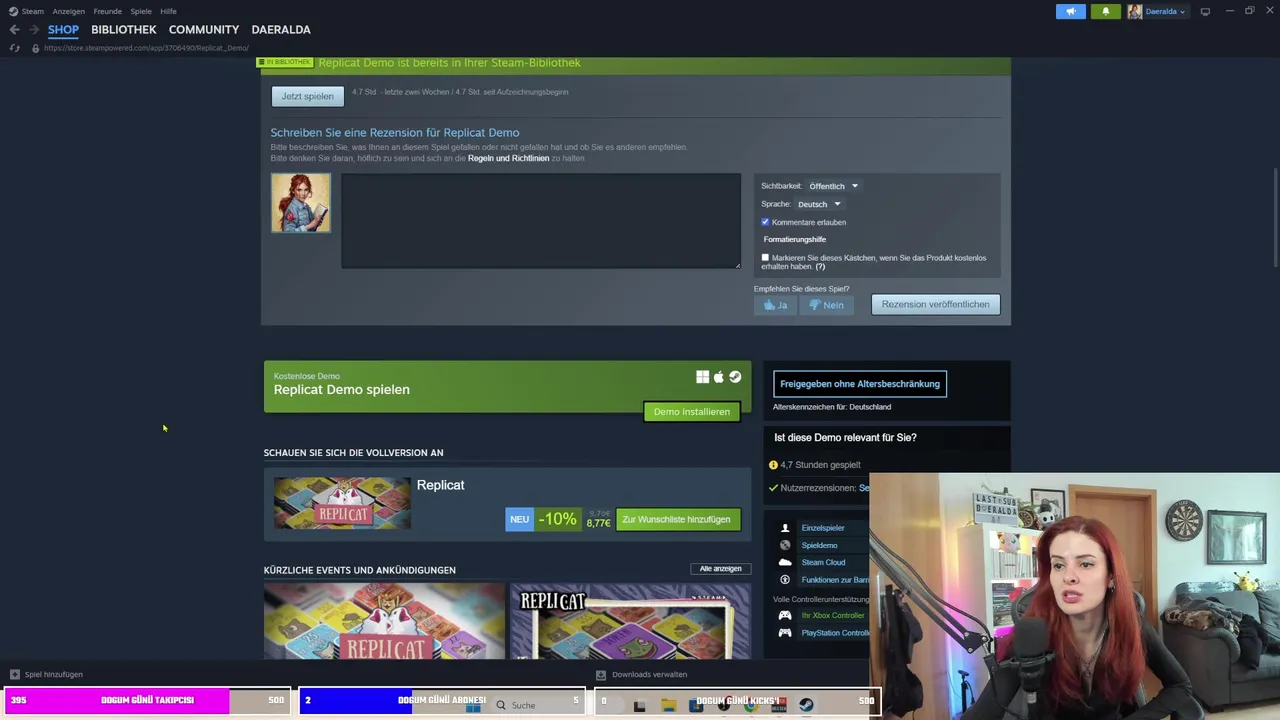Image resolution: width=1280 pixels, height=720 pixels.
Task: Open the Formatierungshilfe link
Action: pyautogui.click(x=795, y=240)
